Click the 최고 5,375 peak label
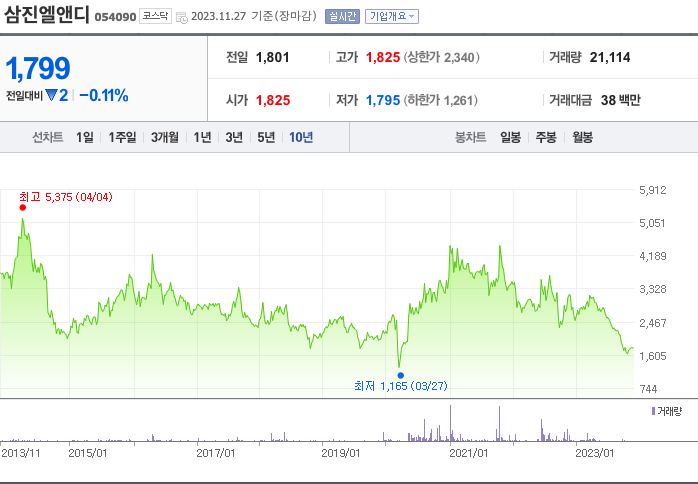This screenshot has height=484, width=698. [x=66, y=197]
